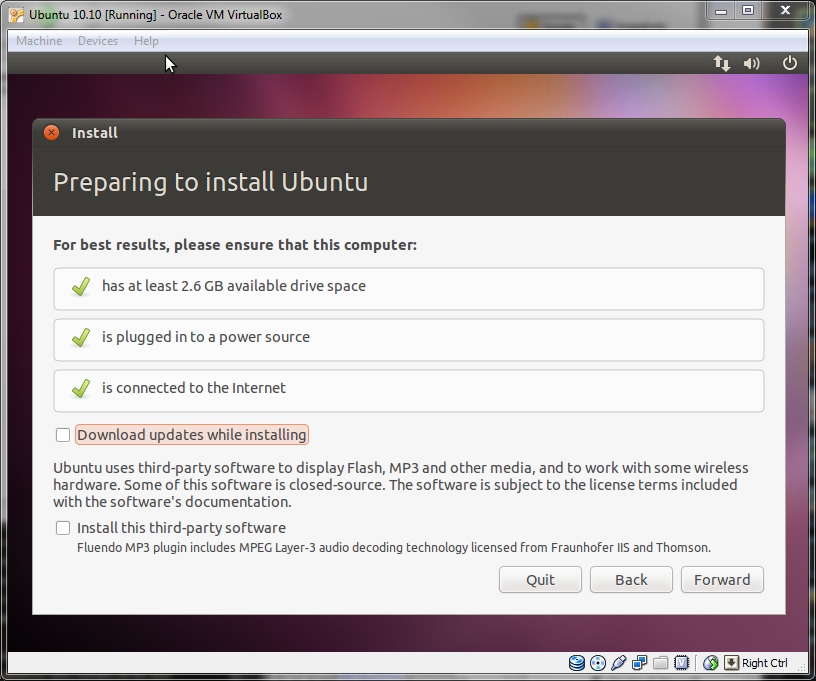Click Forward to continue installation
Screen dimensions: 816x681
tap(722, 580)
